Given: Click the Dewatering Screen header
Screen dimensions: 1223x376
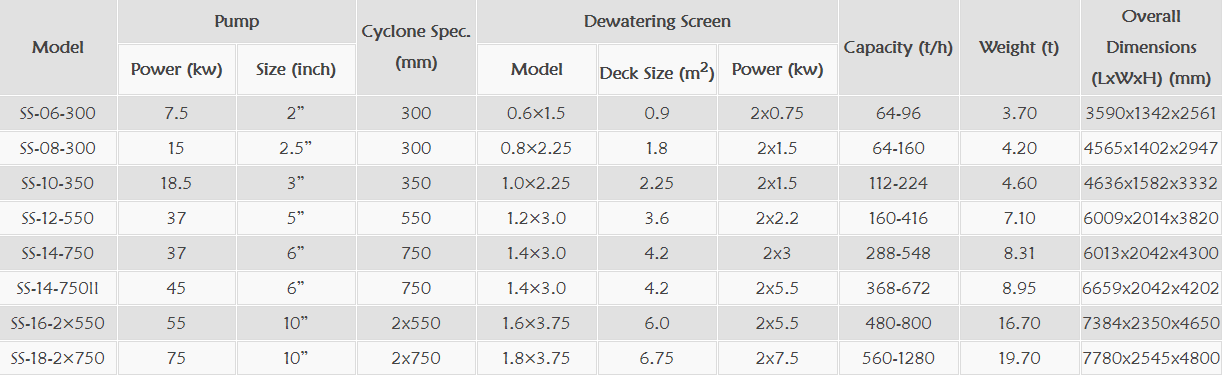Looking at the screenshot, I should click(x=657, y=21).
